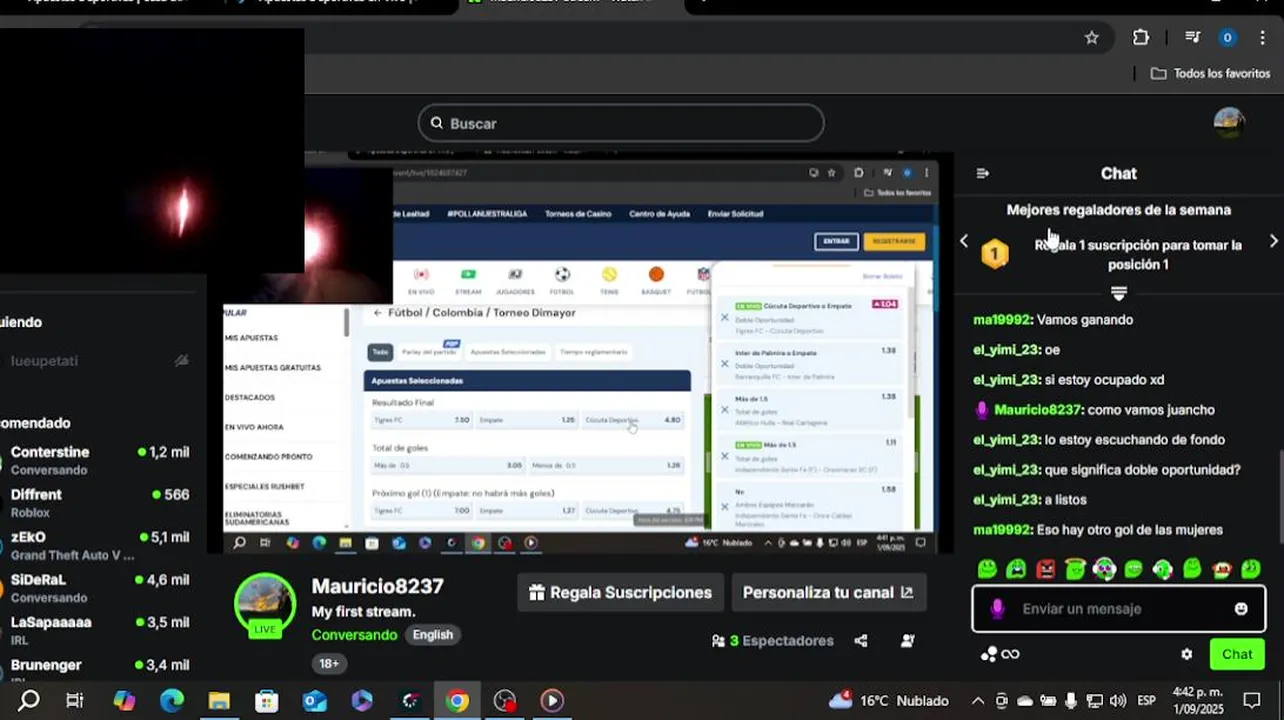This screenshot has height=720, width=1284.
Task: Open Mauricio8237 channel name
Action: click(377, 587)
